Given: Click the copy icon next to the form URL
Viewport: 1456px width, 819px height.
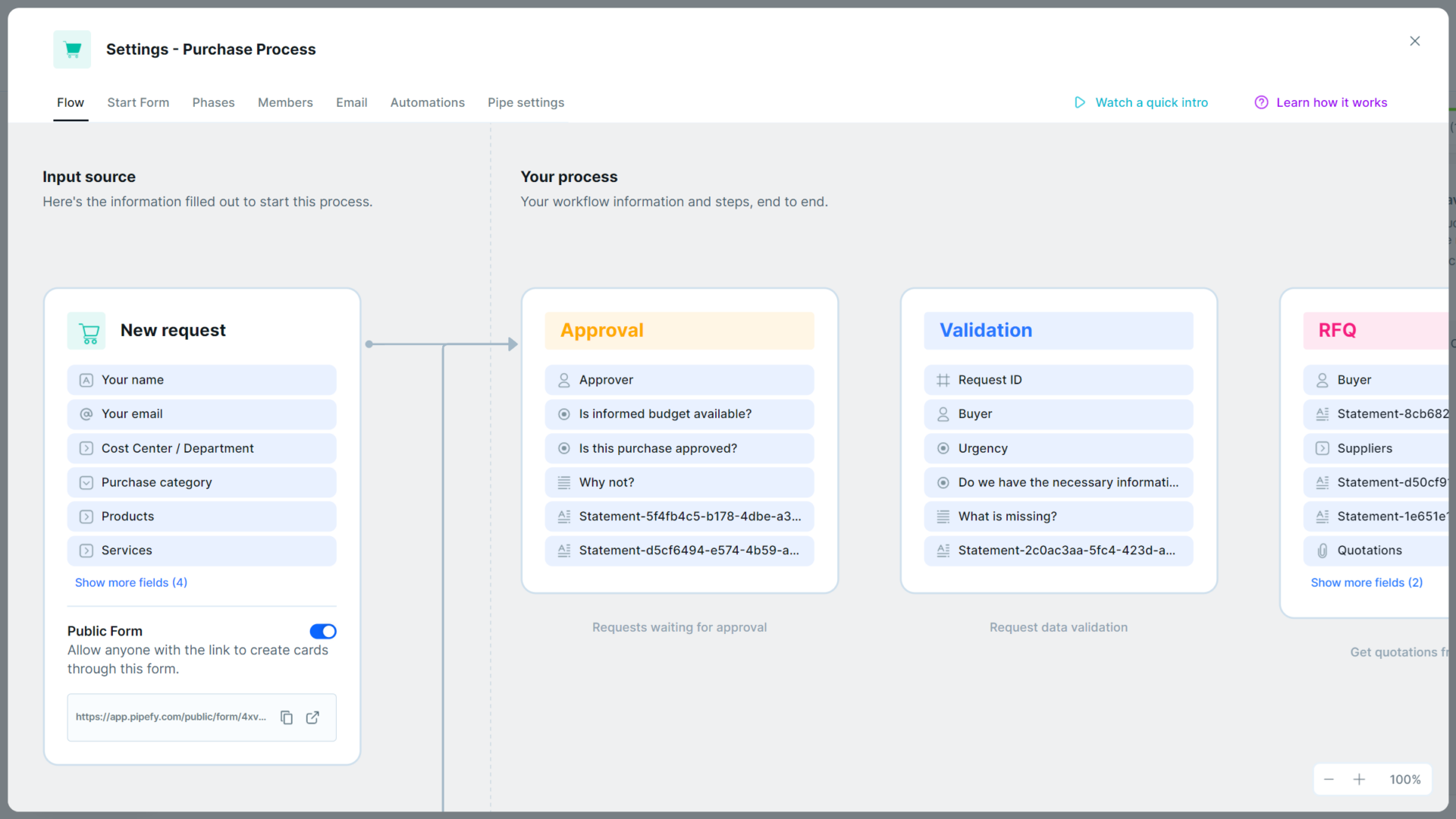Looking at the screenshot, I should [287, 717].
